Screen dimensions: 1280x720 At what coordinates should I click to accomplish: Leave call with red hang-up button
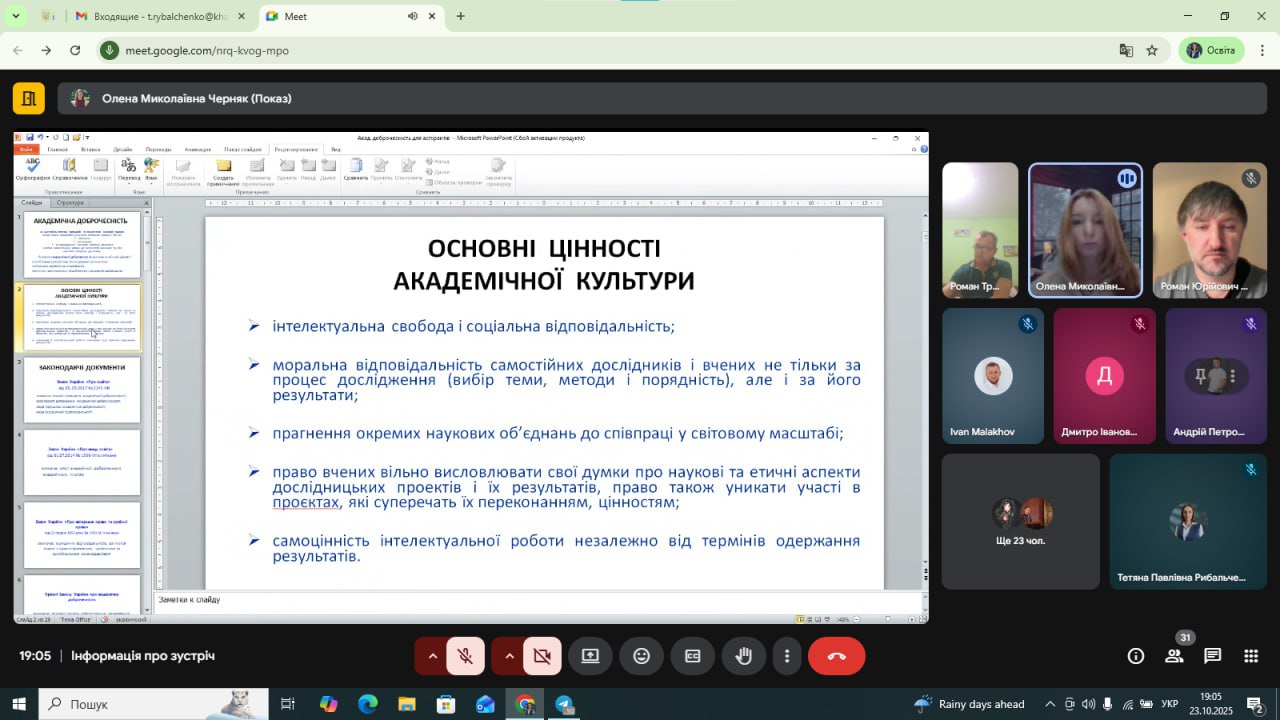tap(836, 656)
